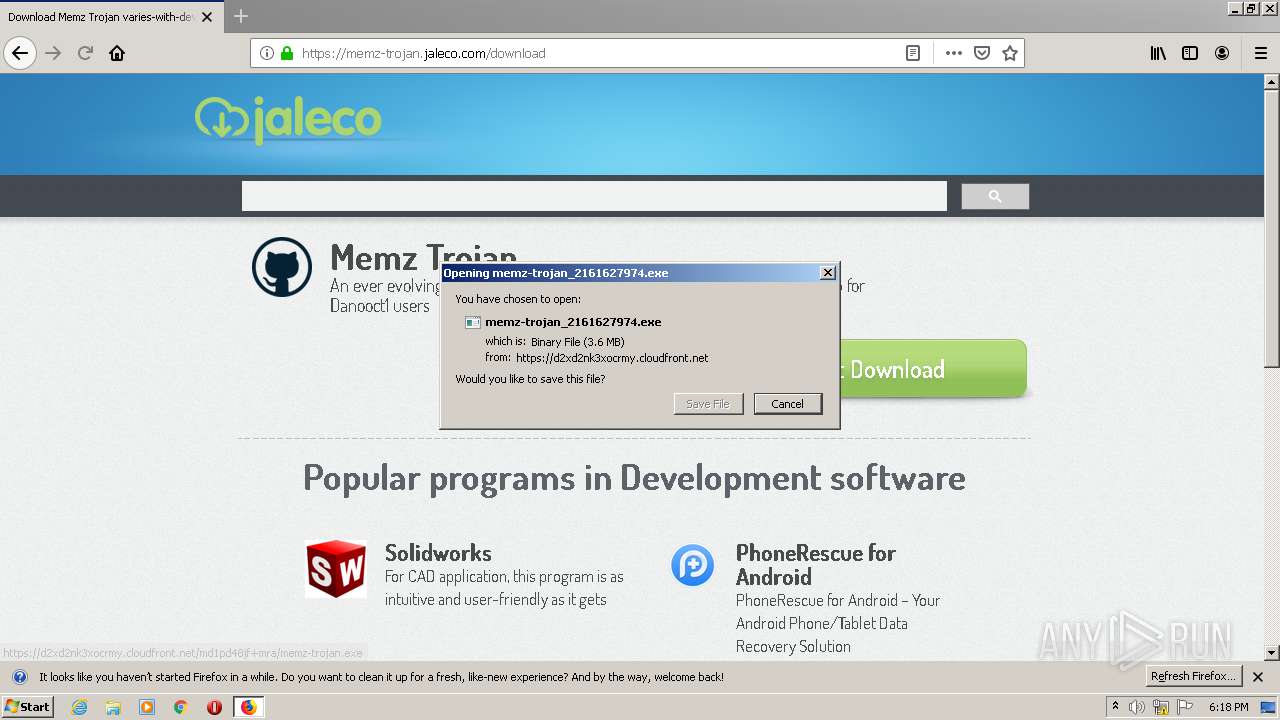This screenshot has height=720, width=1280.
Task: Focus the jaleco site search box
Action: click(x=594, y=196)
